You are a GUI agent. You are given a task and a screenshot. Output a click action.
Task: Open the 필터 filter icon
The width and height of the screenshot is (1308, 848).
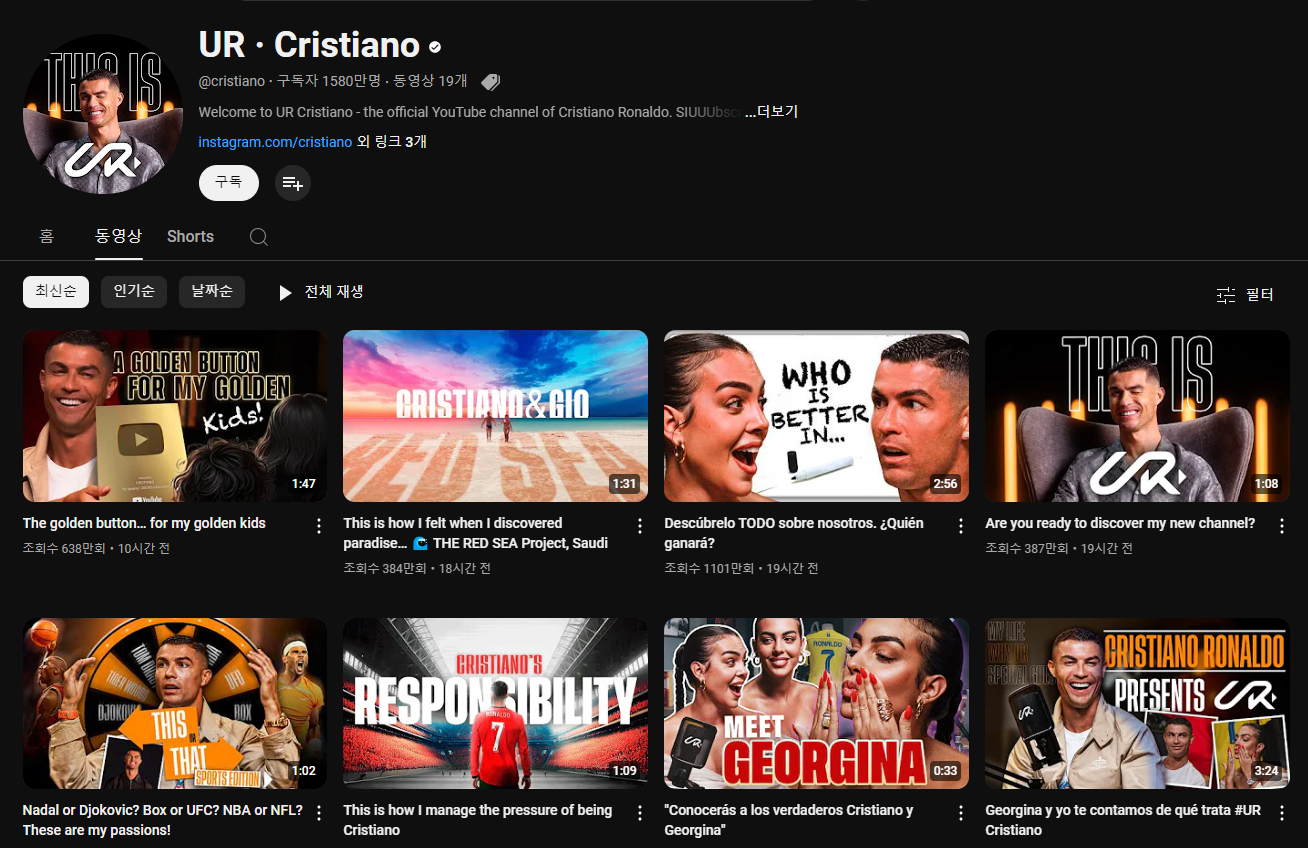(1226, 295)
